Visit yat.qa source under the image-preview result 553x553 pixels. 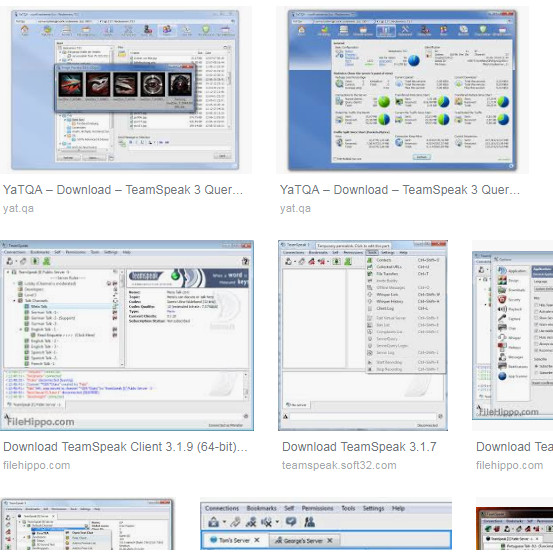coord(18,208)
